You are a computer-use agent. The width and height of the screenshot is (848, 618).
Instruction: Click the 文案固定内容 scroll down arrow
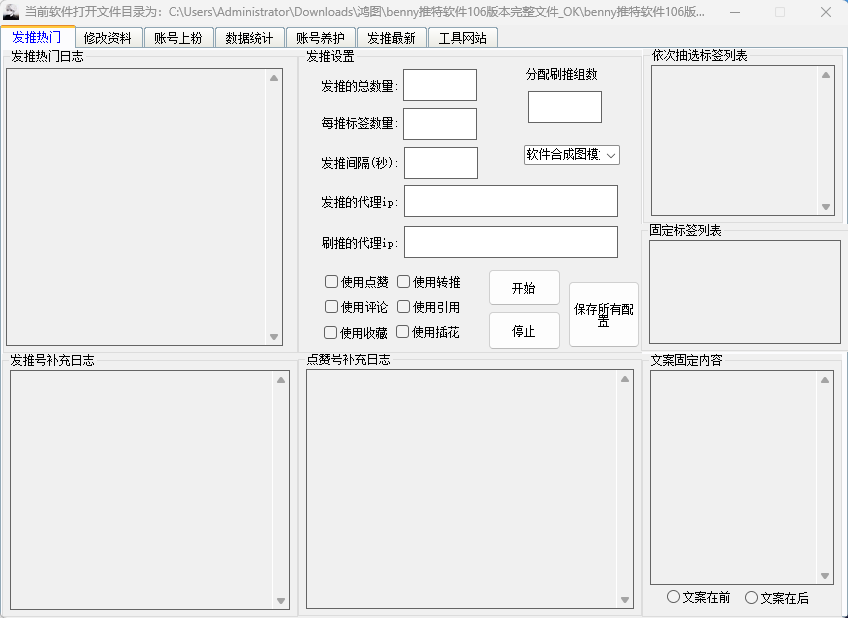click(825, 576)
